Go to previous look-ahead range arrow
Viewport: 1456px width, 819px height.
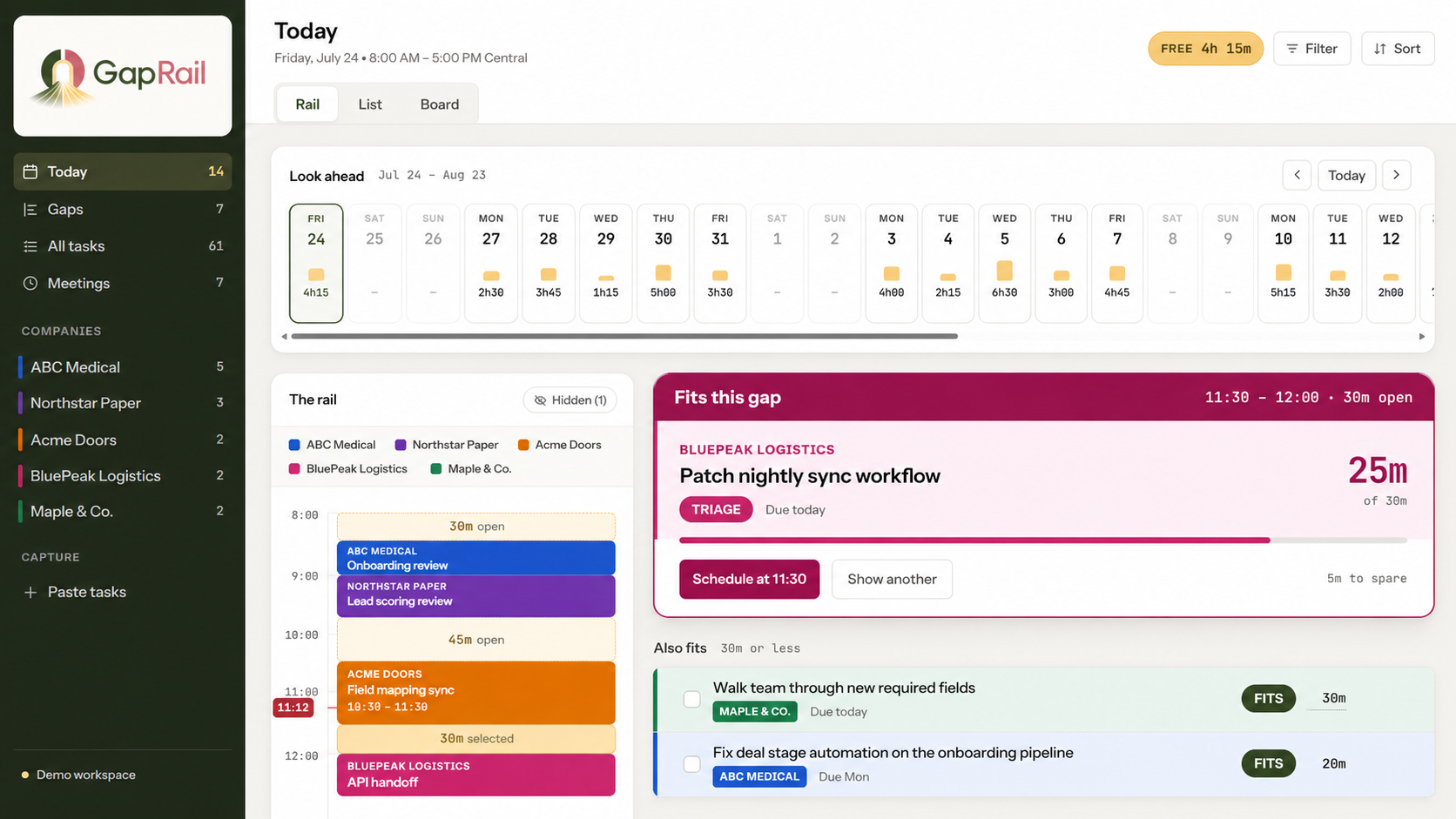1297,175
